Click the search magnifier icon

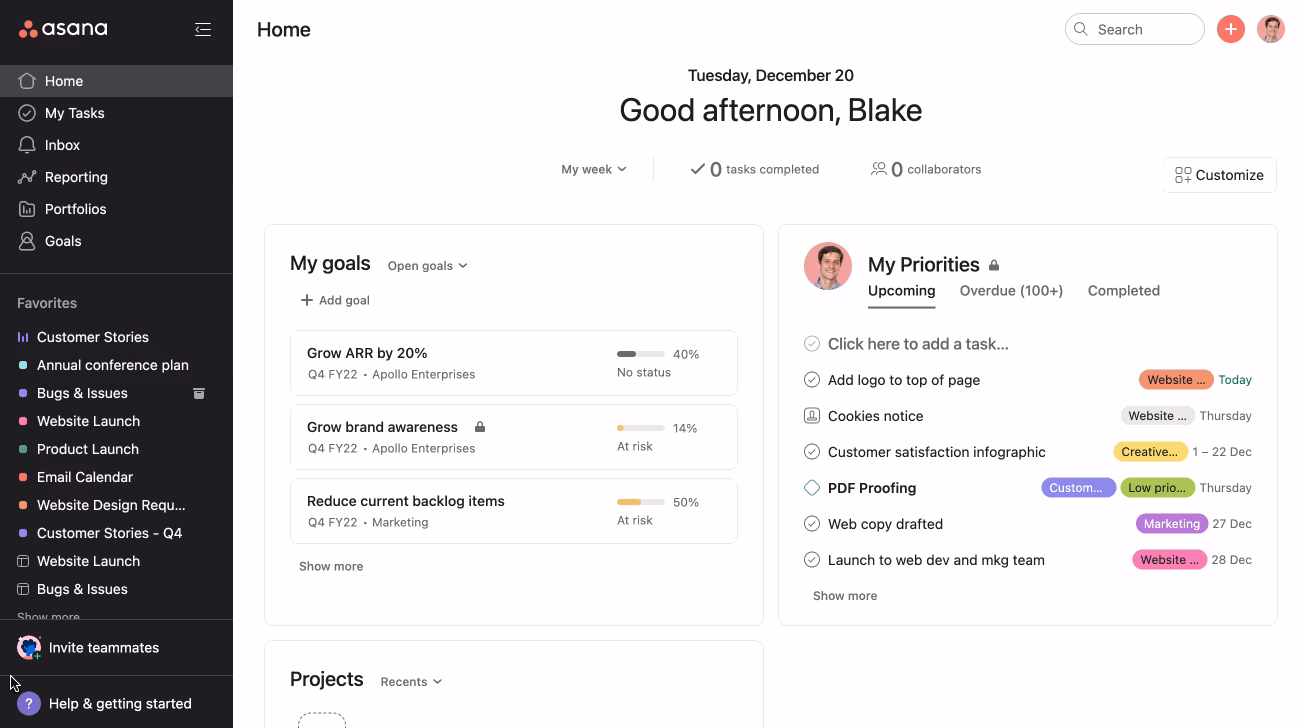(1080, 29)
